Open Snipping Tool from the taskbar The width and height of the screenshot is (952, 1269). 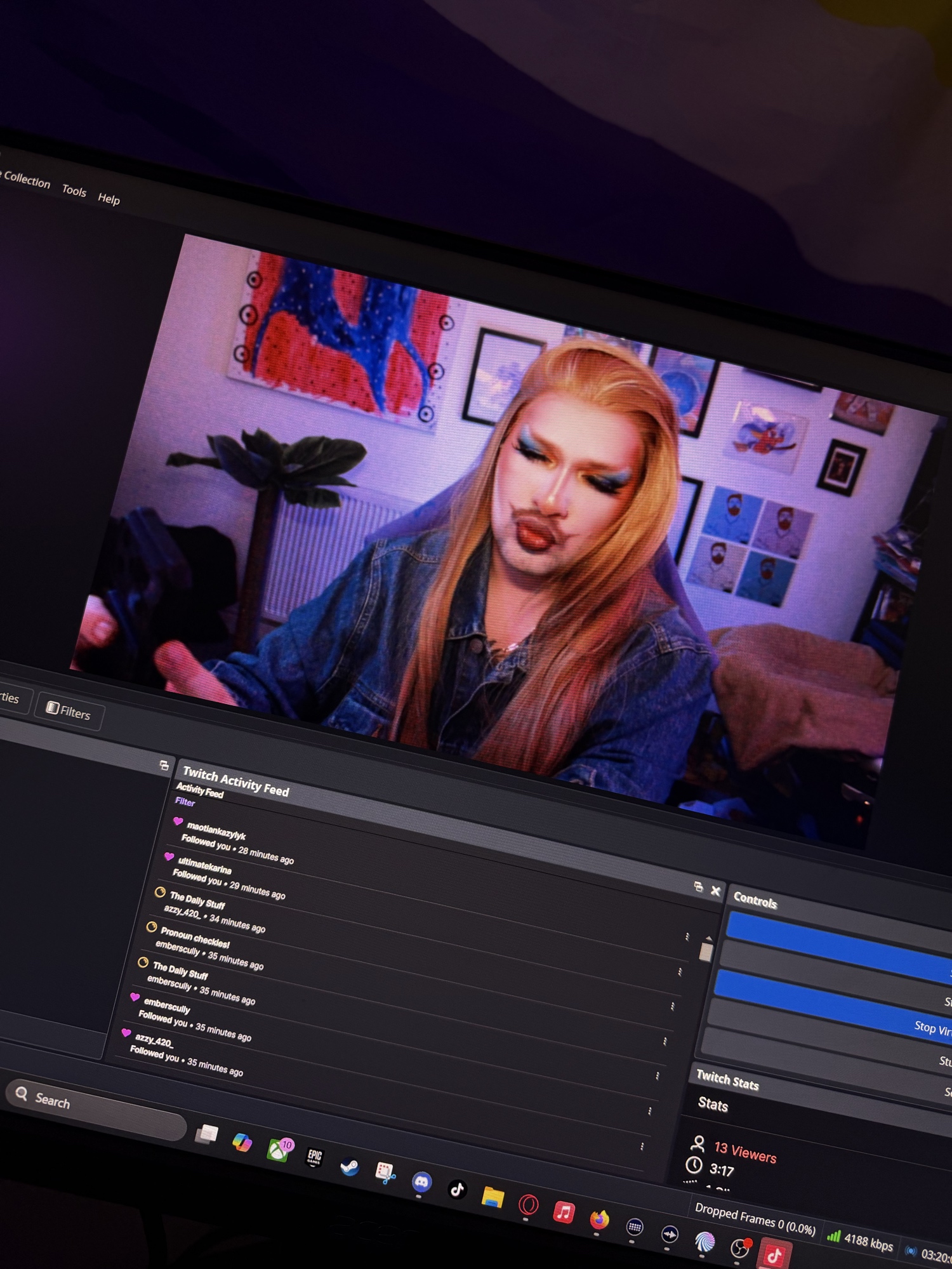(x=385, y=1173)
